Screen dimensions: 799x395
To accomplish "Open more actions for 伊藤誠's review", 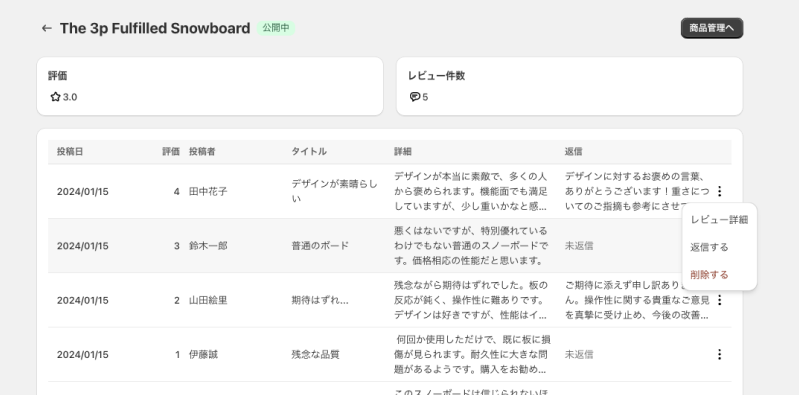I will click(719, 354).
